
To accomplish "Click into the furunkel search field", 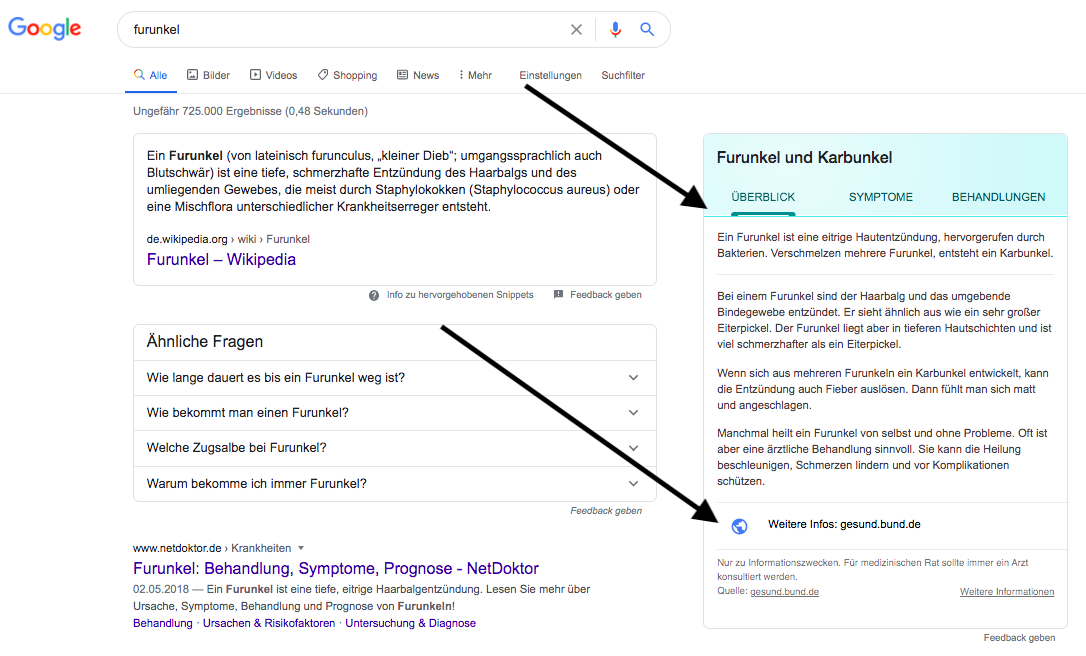I will 346,30.
